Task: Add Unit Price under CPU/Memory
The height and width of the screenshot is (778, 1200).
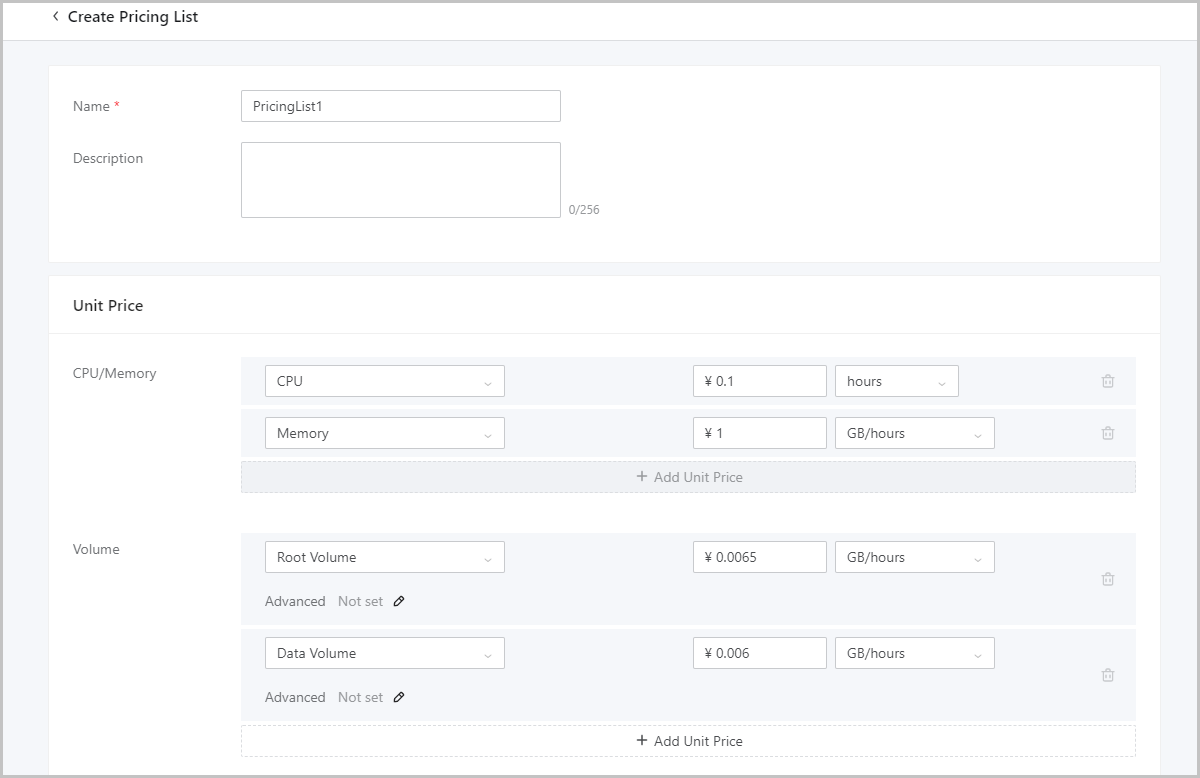Action: [x=688, y=477]
